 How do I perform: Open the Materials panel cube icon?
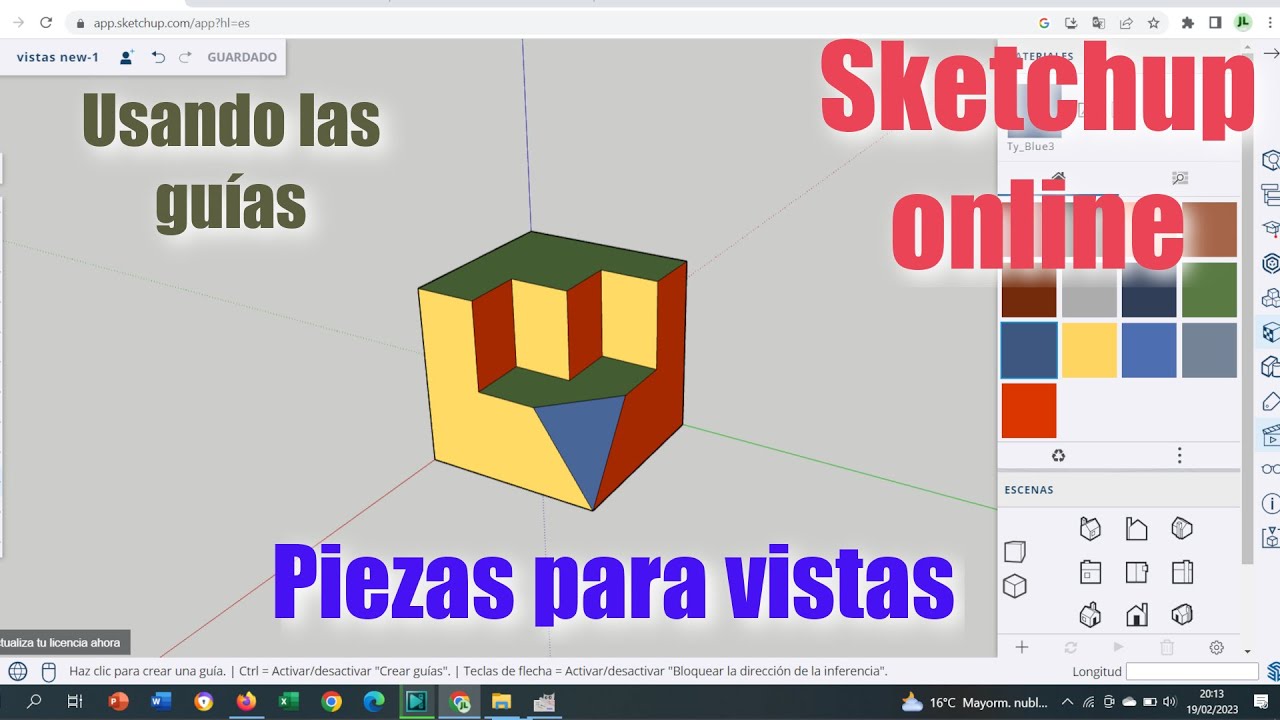point(1271,332)
